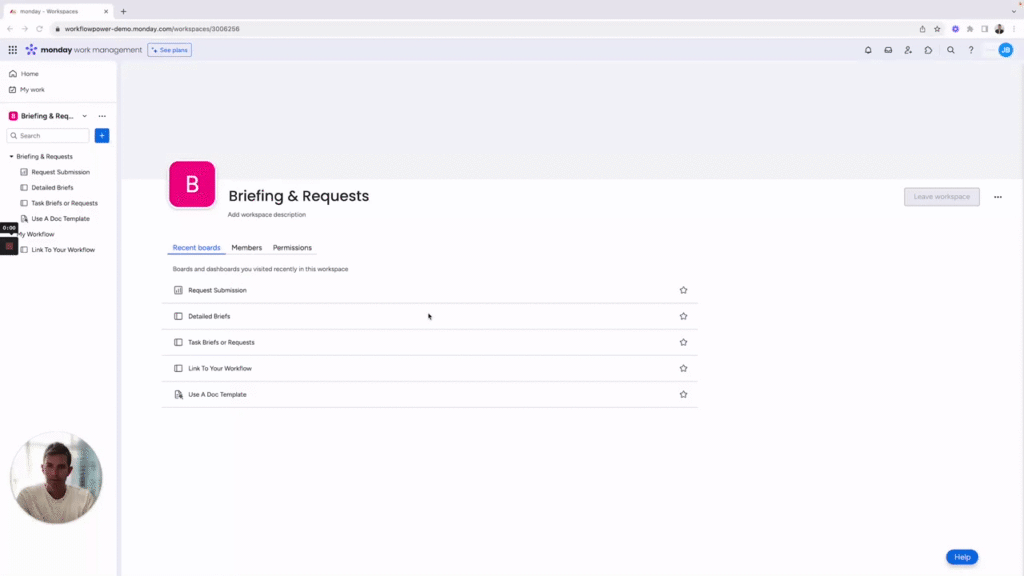This screenshot has width=1024, height=576.
Task: Select Request Submission in the sidebar tree
Action: point(61,172)
